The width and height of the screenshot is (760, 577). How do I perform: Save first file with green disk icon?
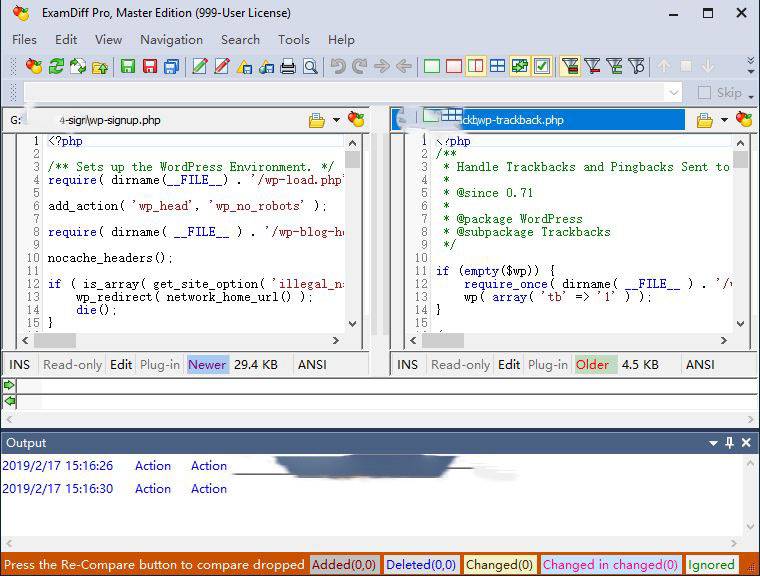tap(127, 66)
